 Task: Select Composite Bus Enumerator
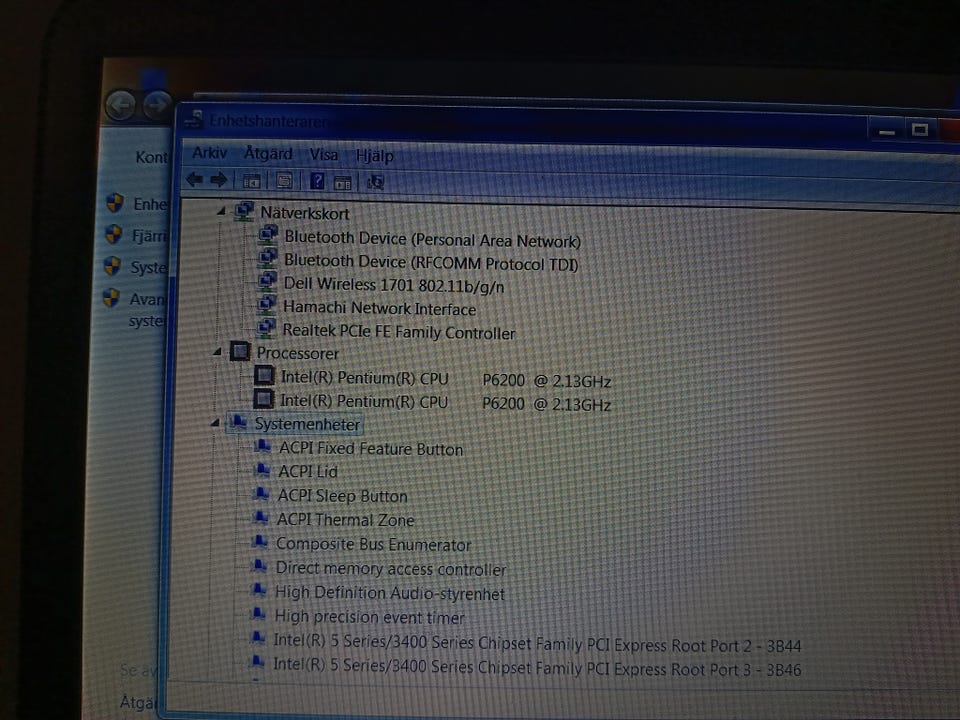[373, 544]
